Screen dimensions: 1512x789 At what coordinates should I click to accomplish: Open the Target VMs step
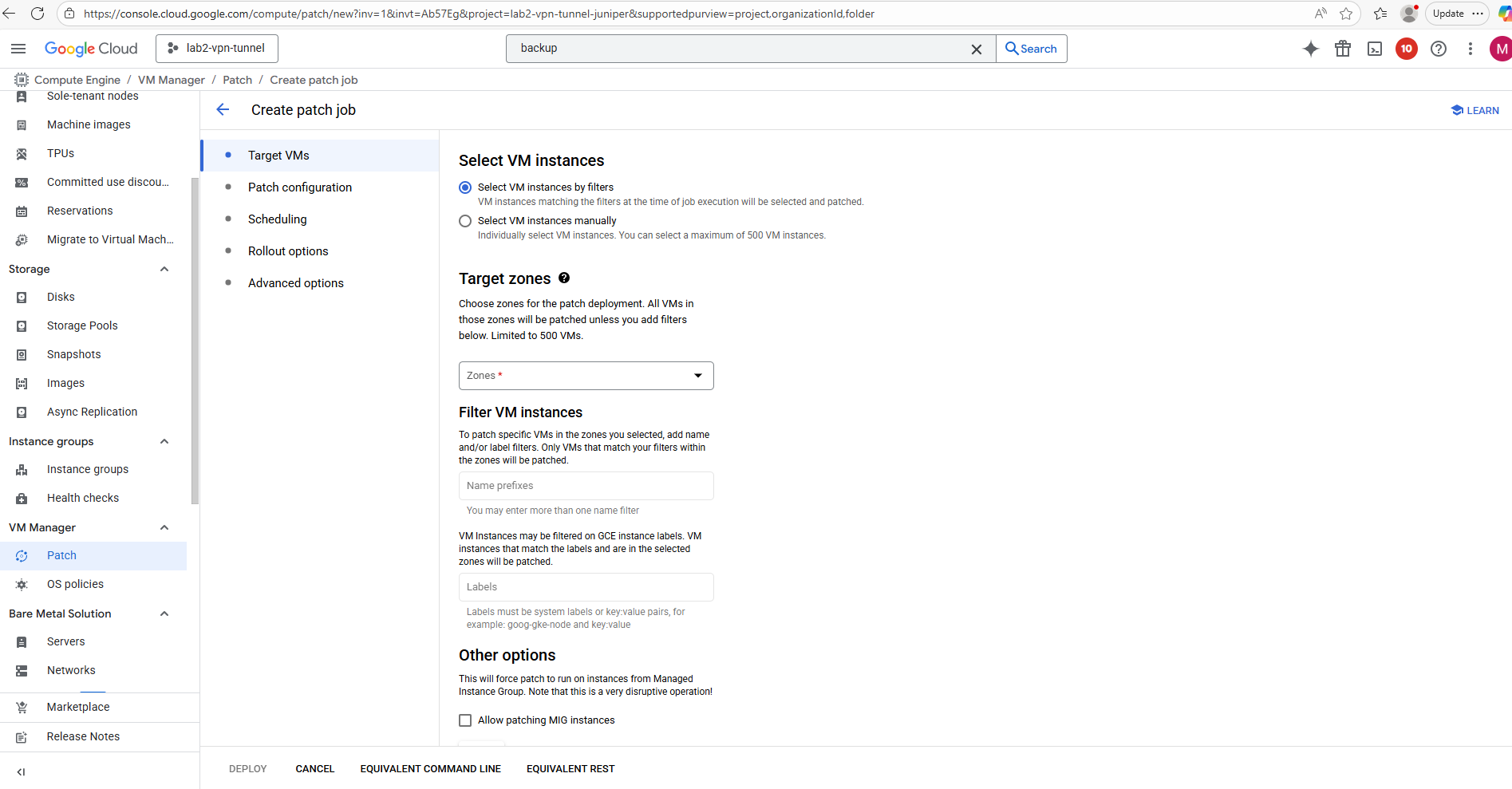(x=320, y=156)
